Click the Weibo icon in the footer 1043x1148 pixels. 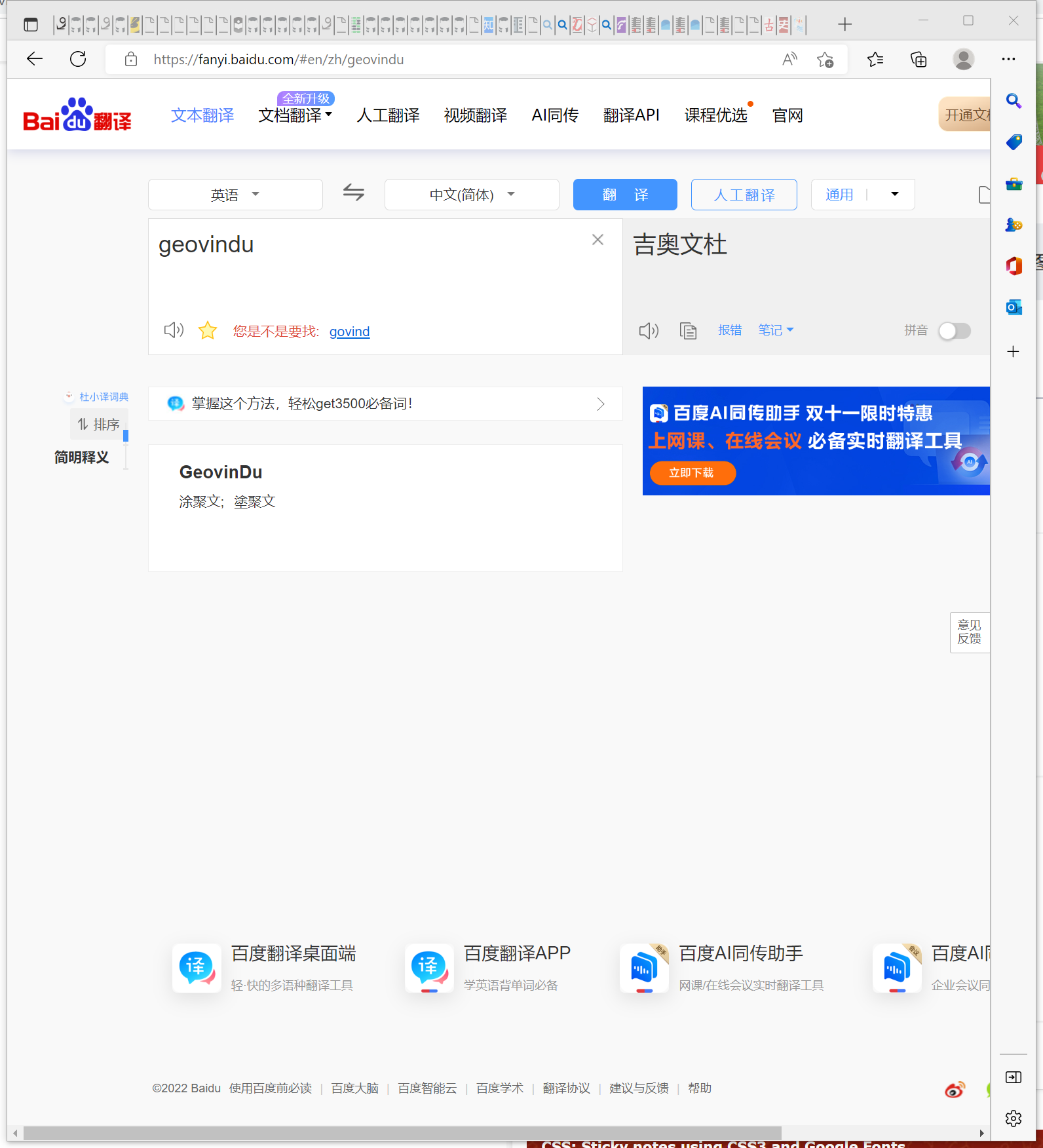tap(955, 1089)
